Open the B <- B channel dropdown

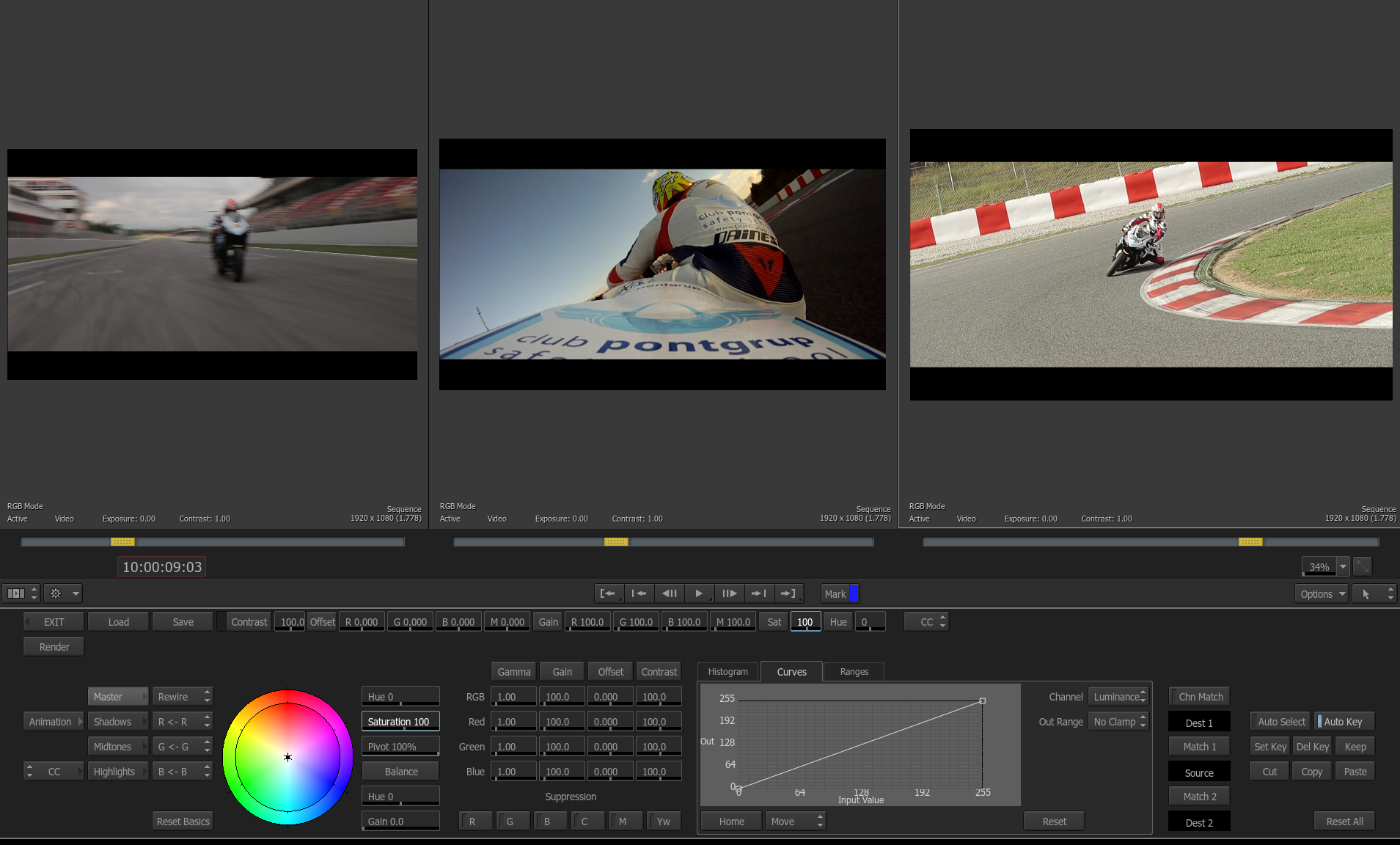coord(183,772)
